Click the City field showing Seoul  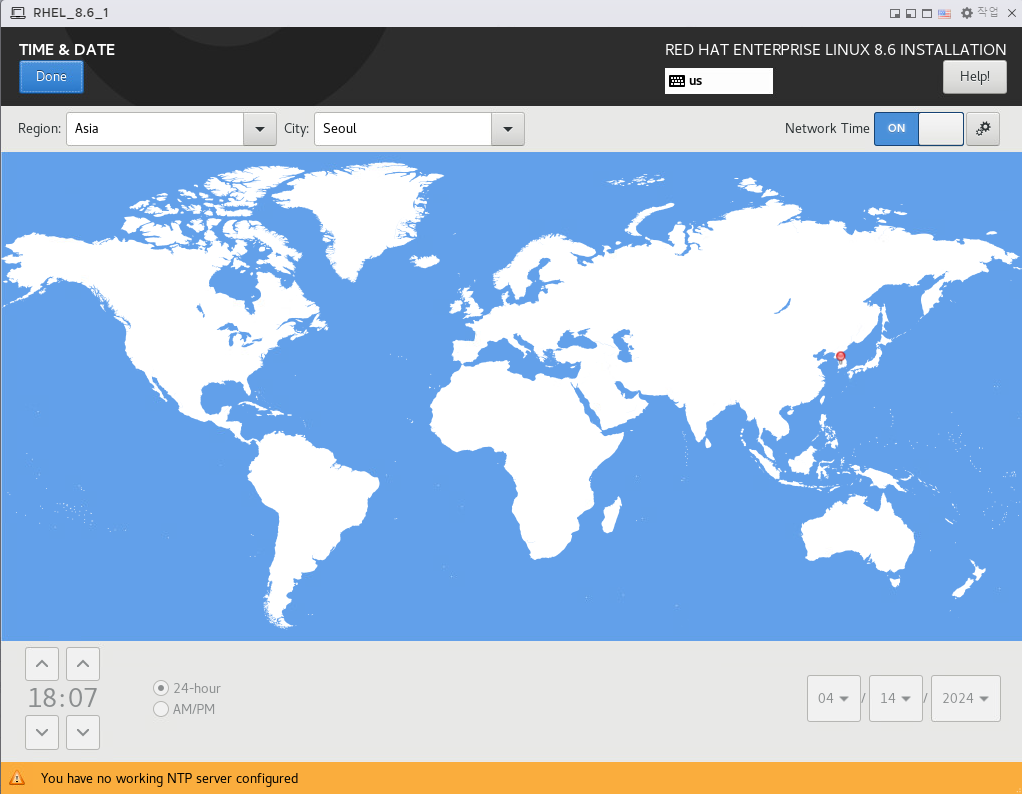[x=403, y=129]
